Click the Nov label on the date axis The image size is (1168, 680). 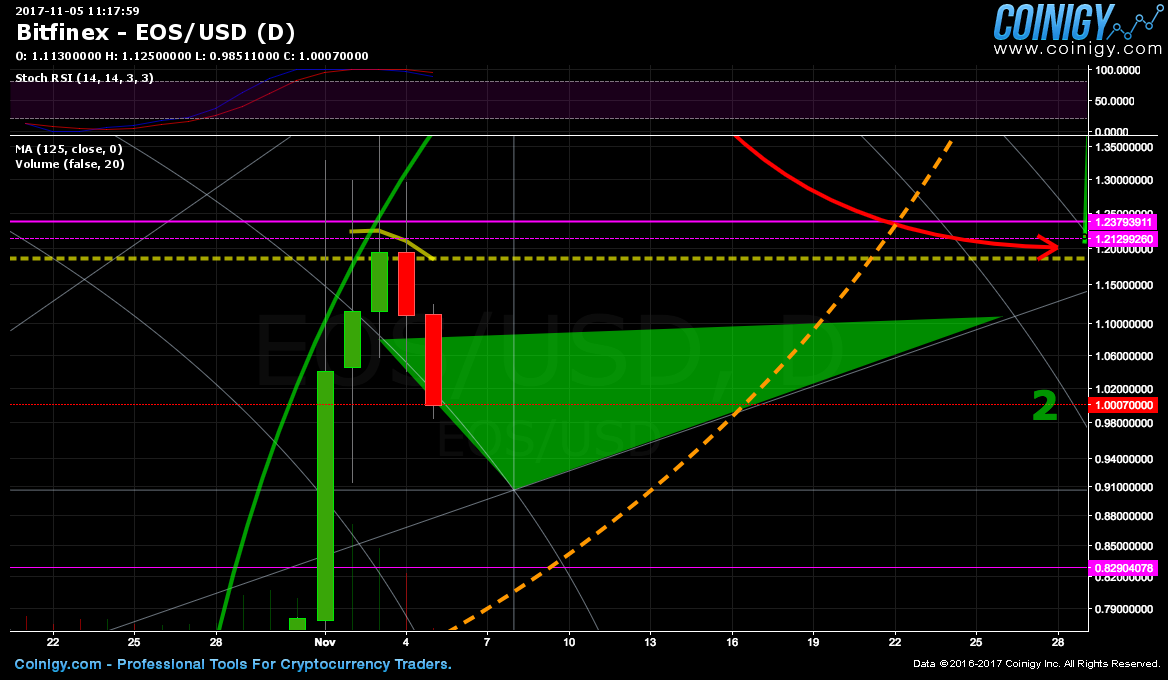pos(325,641)
